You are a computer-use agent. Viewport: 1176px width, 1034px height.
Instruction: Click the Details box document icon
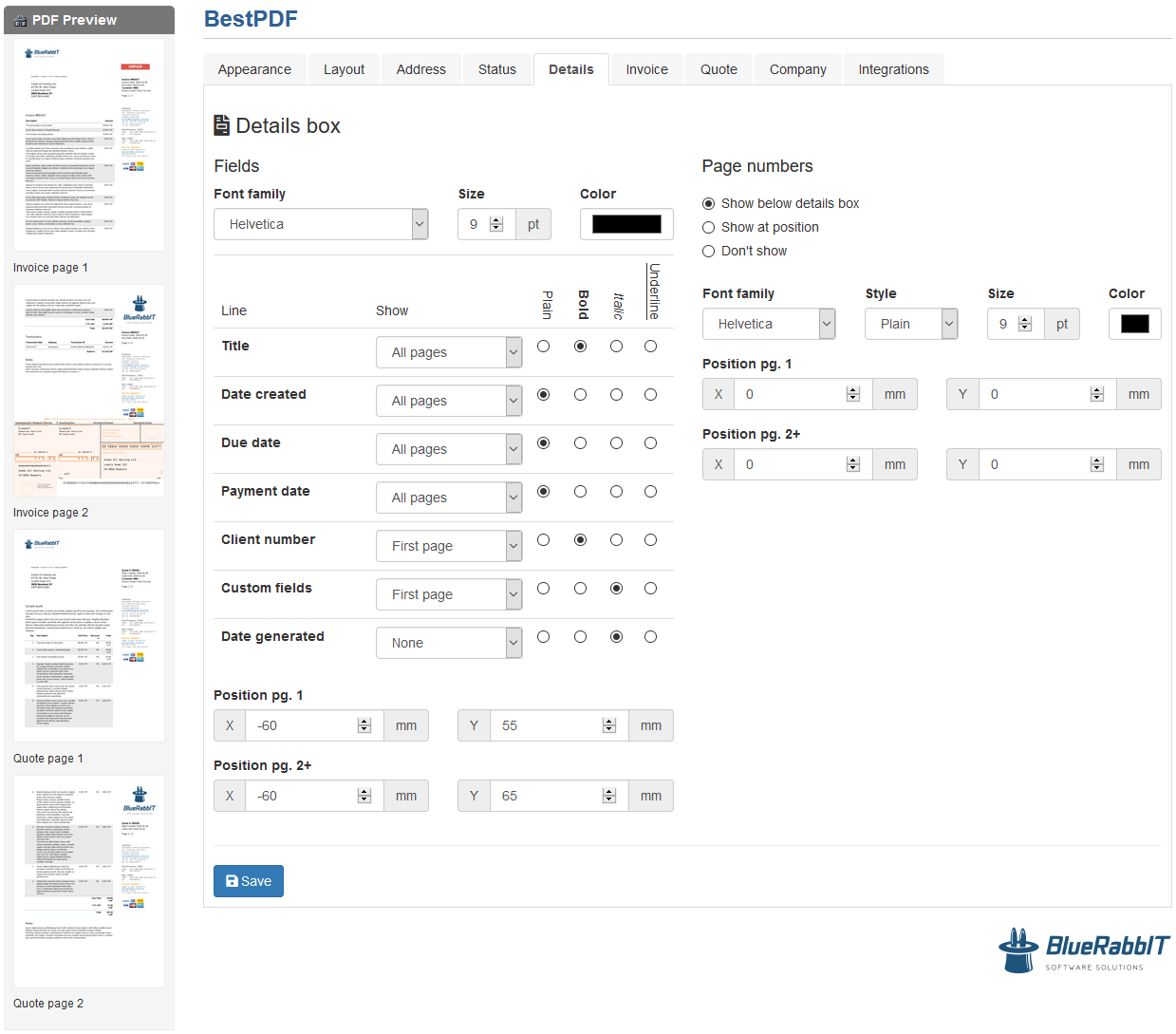tap(223, 124)
